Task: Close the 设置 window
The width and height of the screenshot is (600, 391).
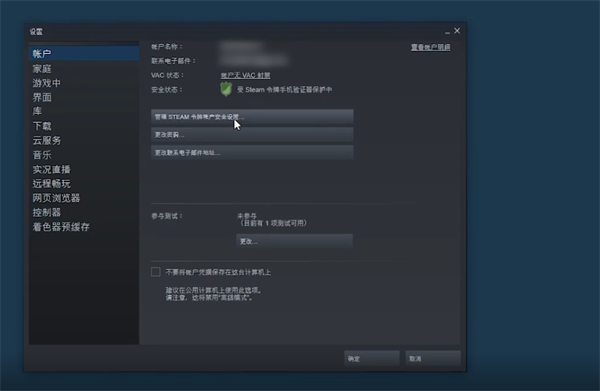Action: [457, 31]
